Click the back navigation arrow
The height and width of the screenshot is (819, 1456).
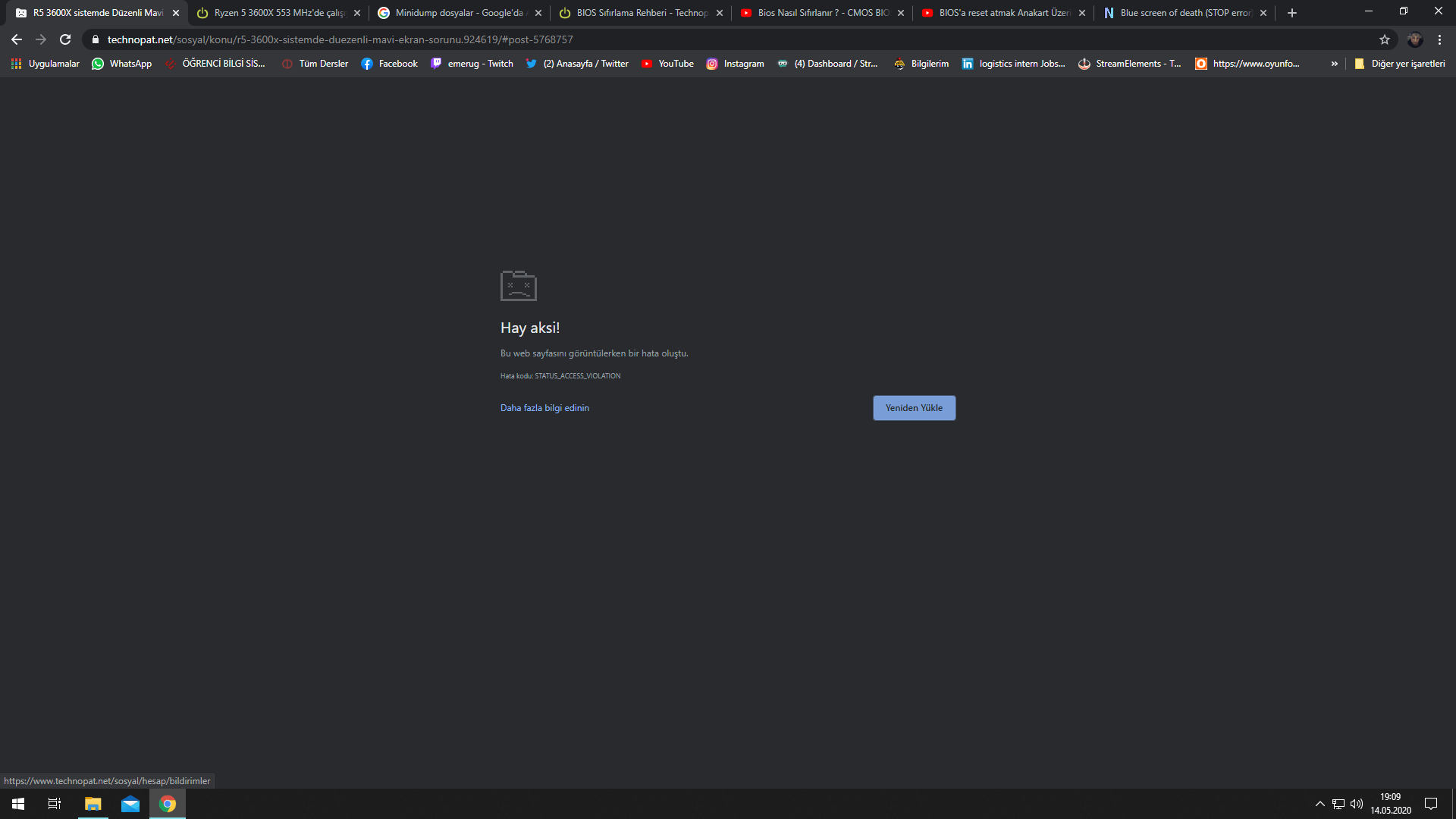coord(17,39)
